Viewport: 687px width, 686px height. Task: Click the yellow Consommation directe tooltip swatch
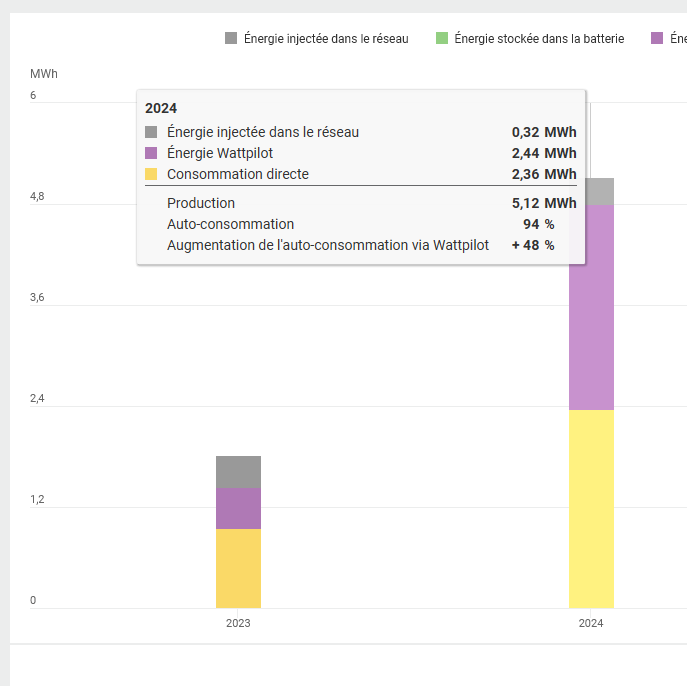152,174
